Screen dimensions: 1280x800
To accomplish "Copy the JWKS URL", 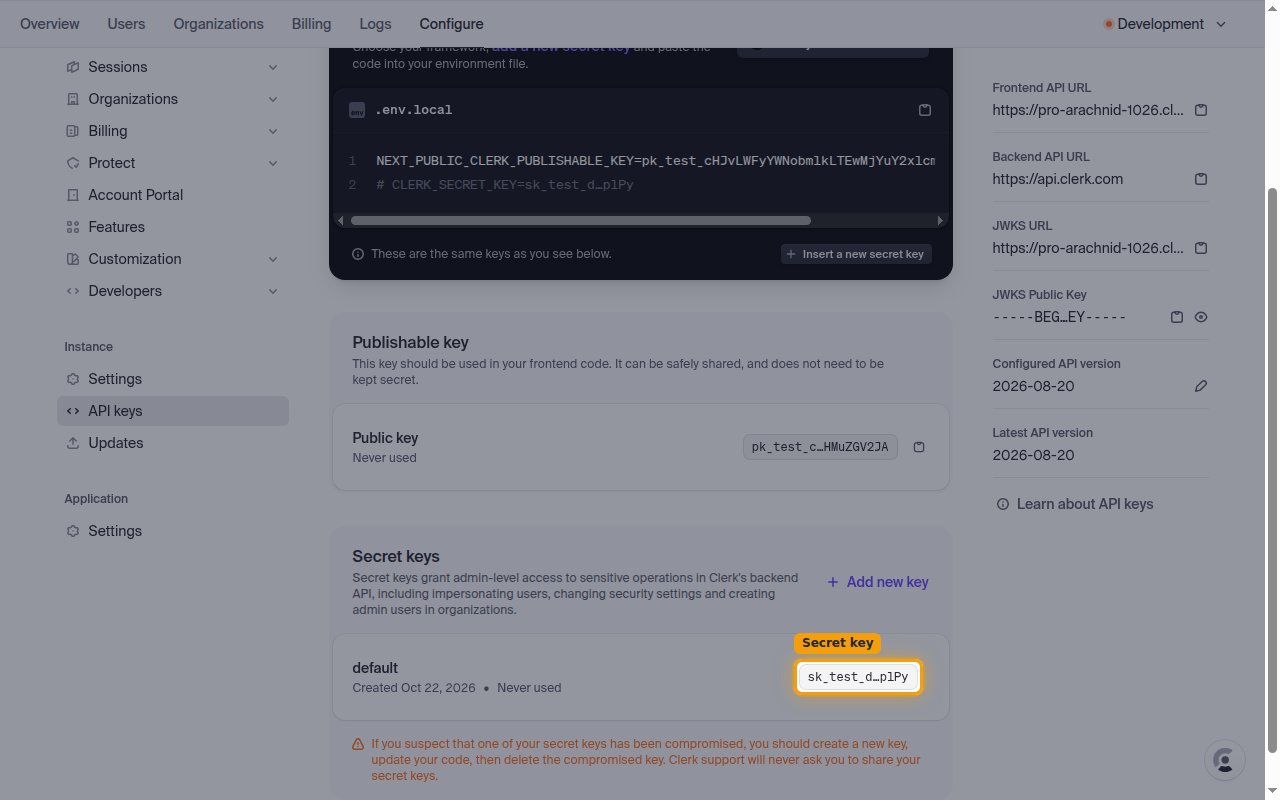I will pos(1201,248).
